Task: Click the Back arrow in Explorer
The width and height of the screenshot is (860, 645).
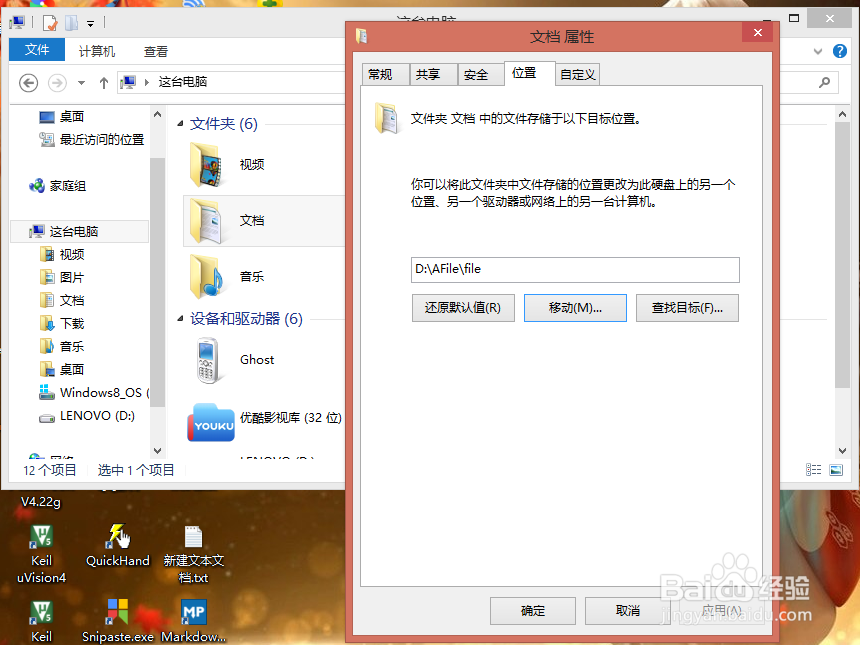Action: (29, 83)
